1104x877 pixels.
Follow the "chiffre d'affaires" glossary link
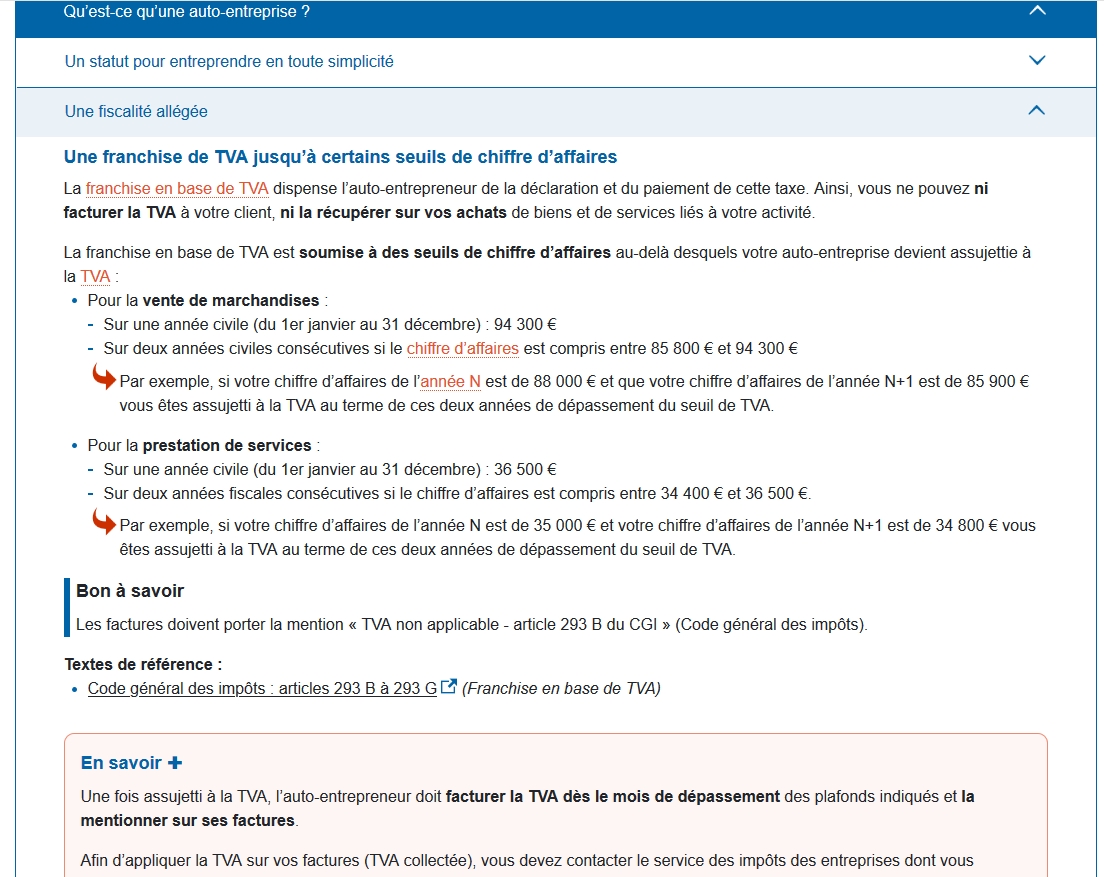pos(462,349)
